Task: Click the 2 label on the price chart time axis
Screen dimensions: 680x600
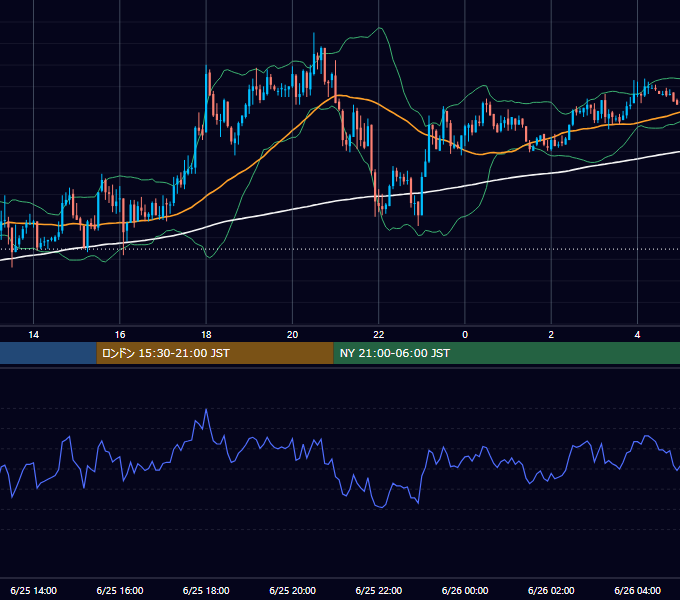Action: click(551, 335)
